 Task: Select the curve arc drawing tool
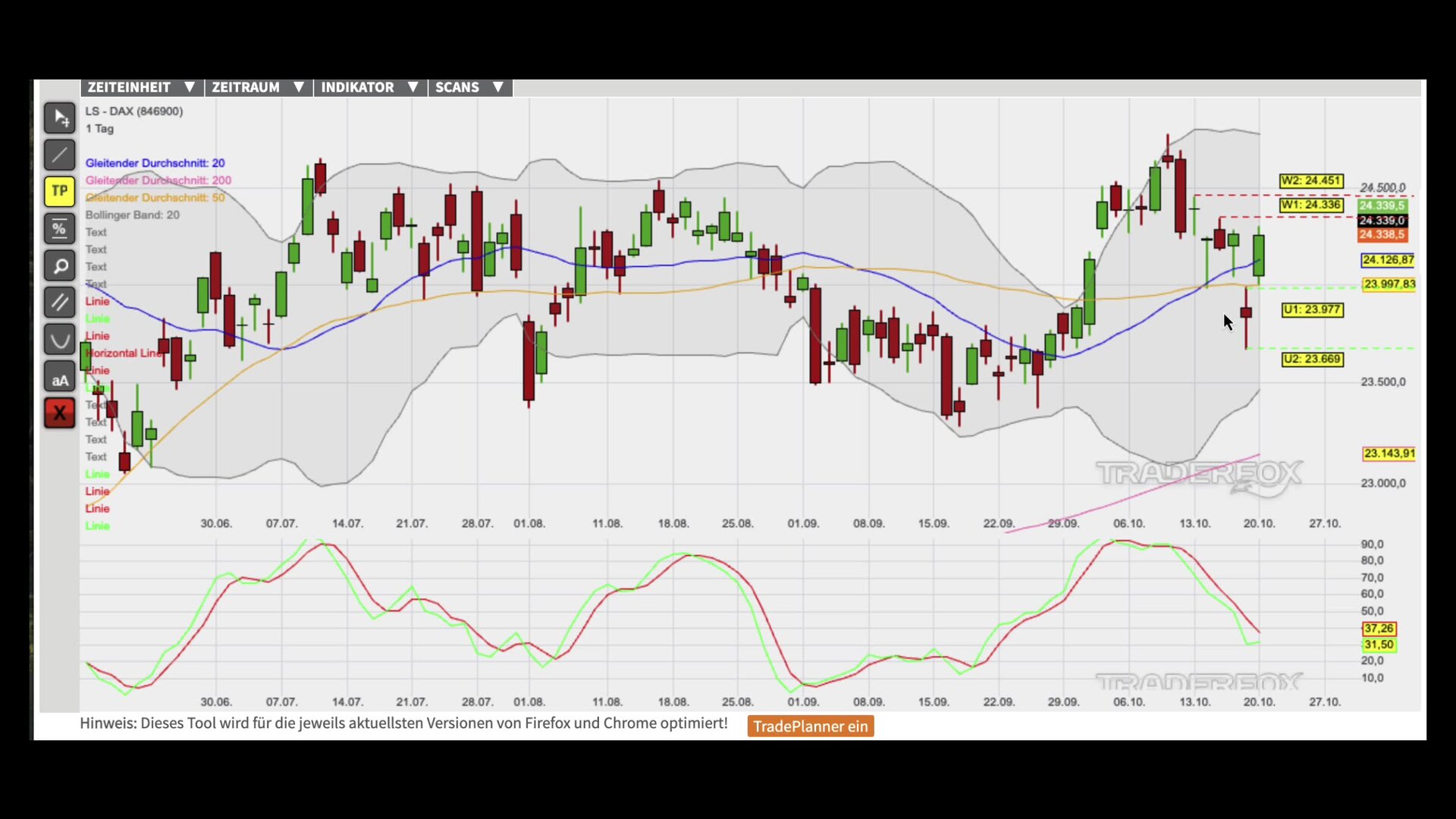[x=59, y=339]
